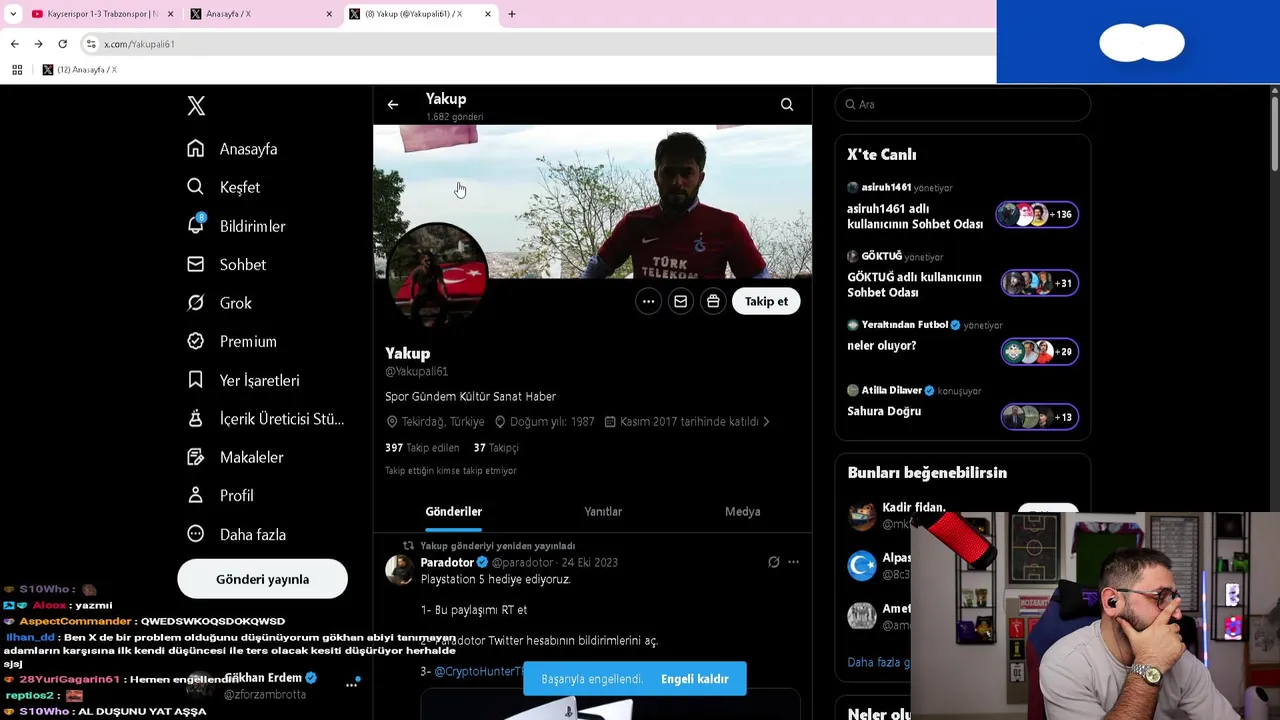Open Kadir fidan. suggested profile

click(x=913, y=508)
